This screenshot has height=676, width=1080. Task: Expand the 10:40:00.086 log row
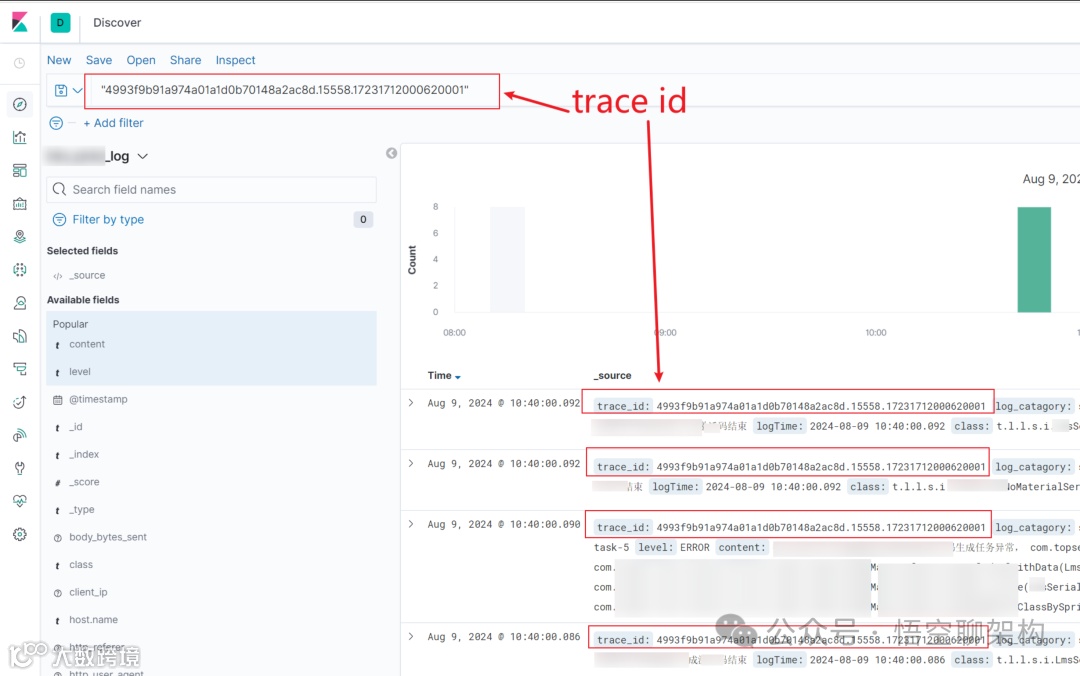(411, 637)
